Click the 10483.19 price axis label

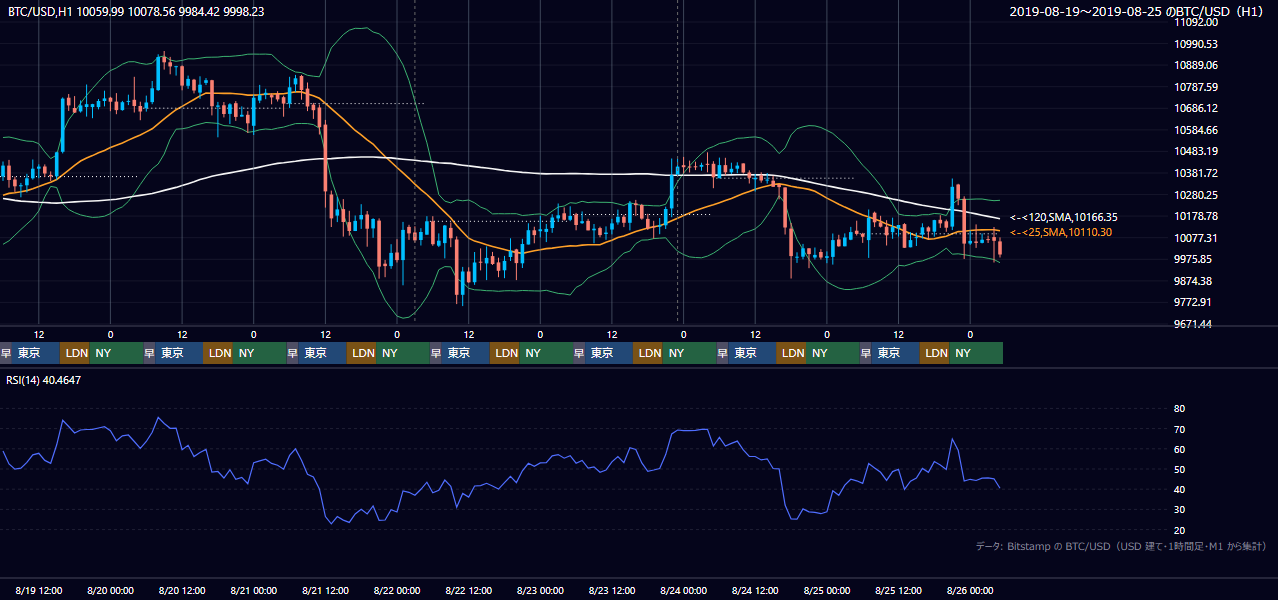[1196, 151]
